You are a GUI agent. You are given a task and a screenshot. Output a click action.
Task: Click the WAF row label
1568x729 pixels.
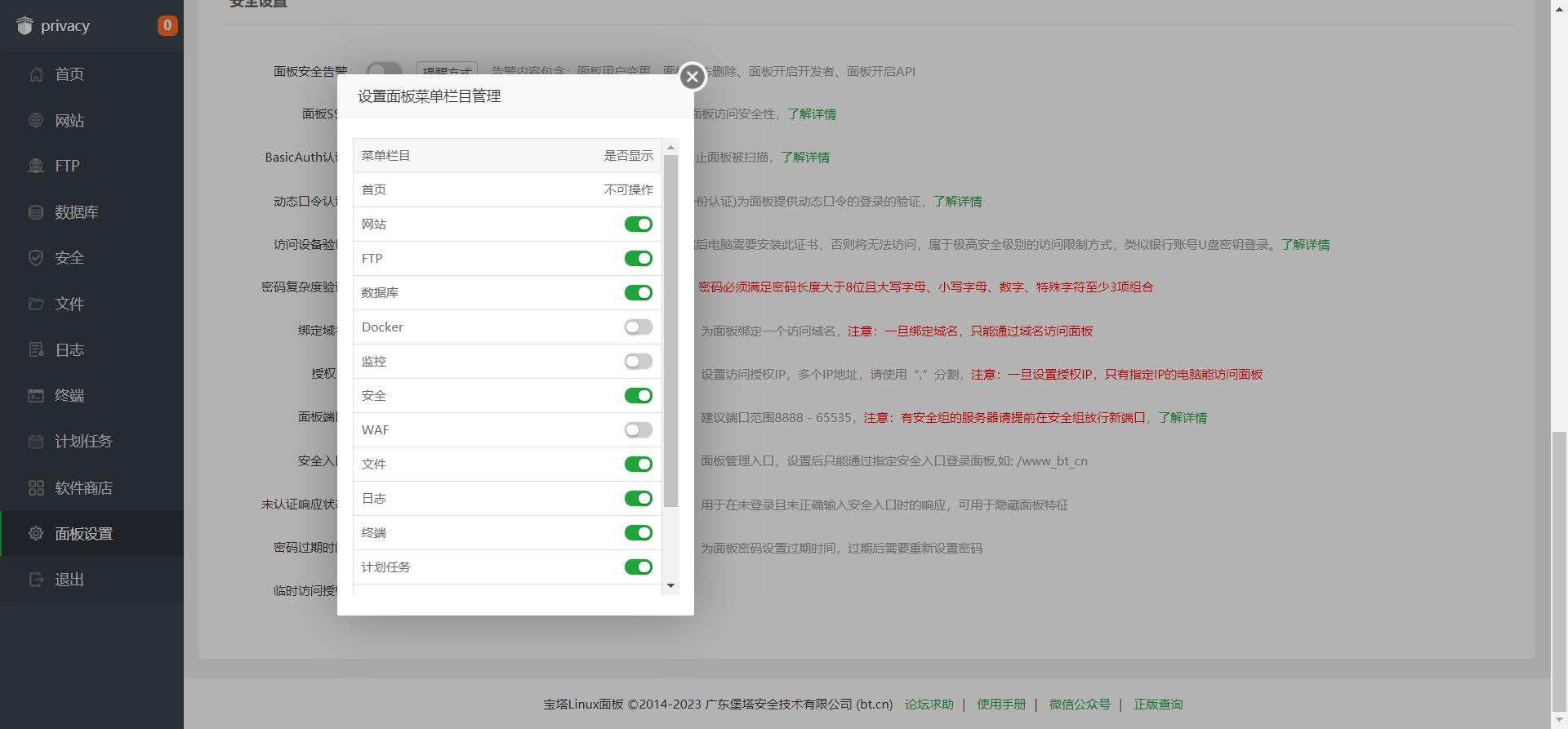376,430
